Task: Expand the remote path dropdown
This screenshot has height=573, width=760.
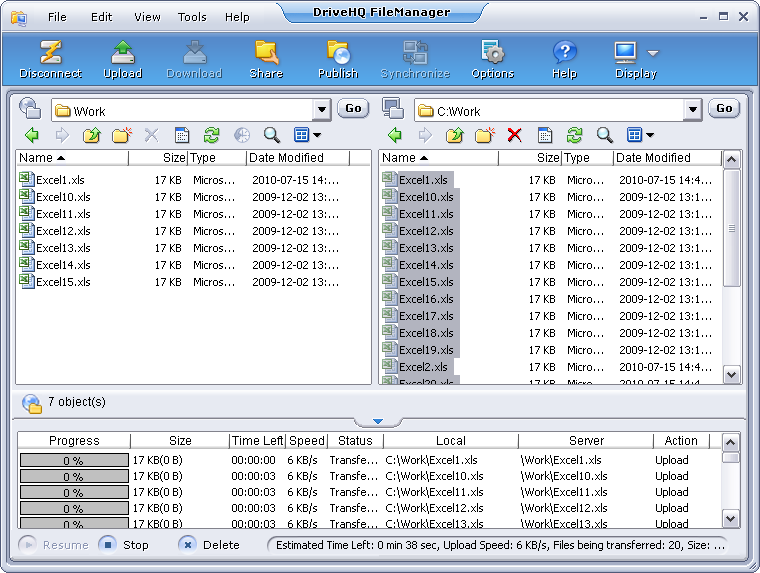Action: (x=321, y=110)
